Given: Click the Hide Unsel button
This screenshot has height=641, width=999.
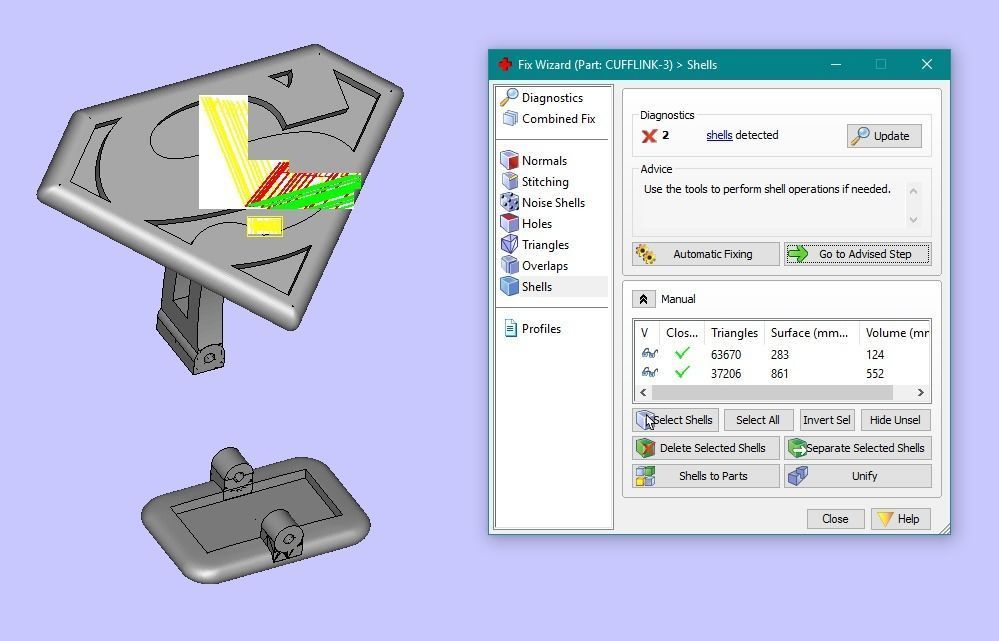Looking at the screenshot, I should 895,420.
